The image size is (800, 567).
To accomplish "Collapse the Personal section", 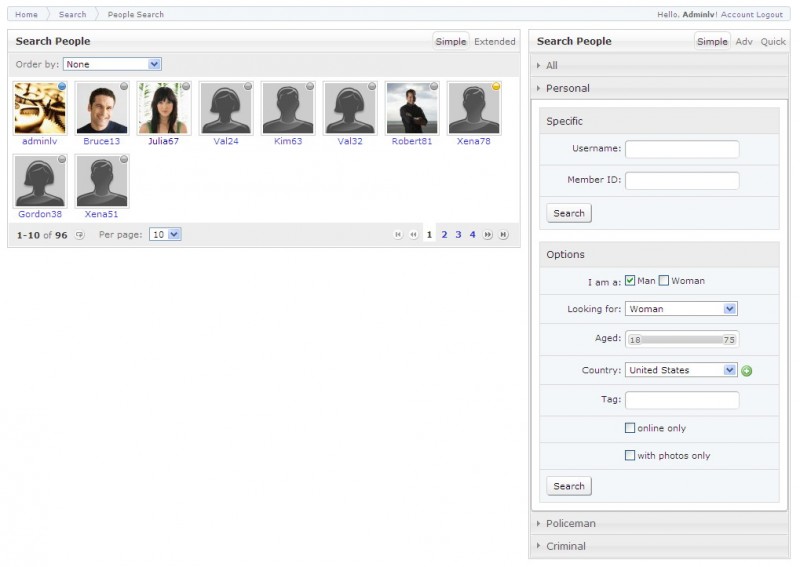I will (x=659, y=88).
